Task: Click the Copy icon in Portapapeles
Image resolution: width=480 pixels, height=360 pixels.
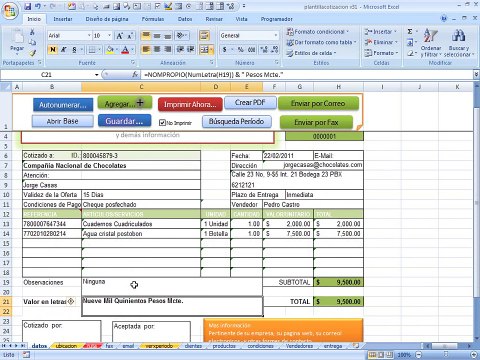Action: pos(32,42)
